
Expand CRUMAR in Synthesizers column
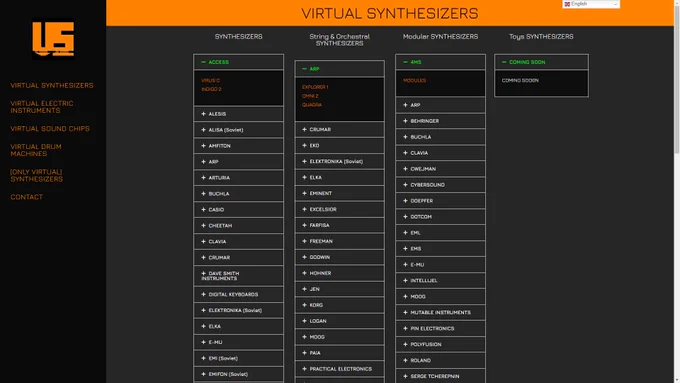tap(239, 257)
